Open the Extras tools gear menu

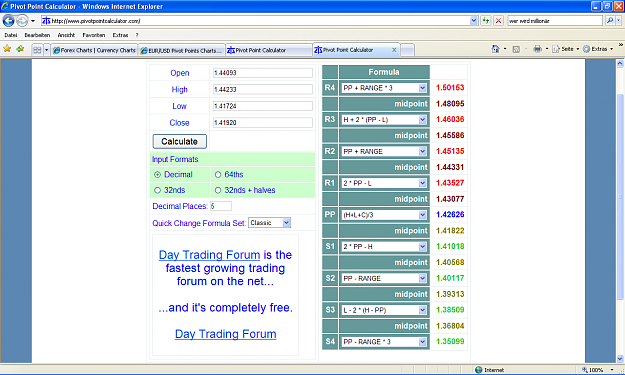coord(597,49)
